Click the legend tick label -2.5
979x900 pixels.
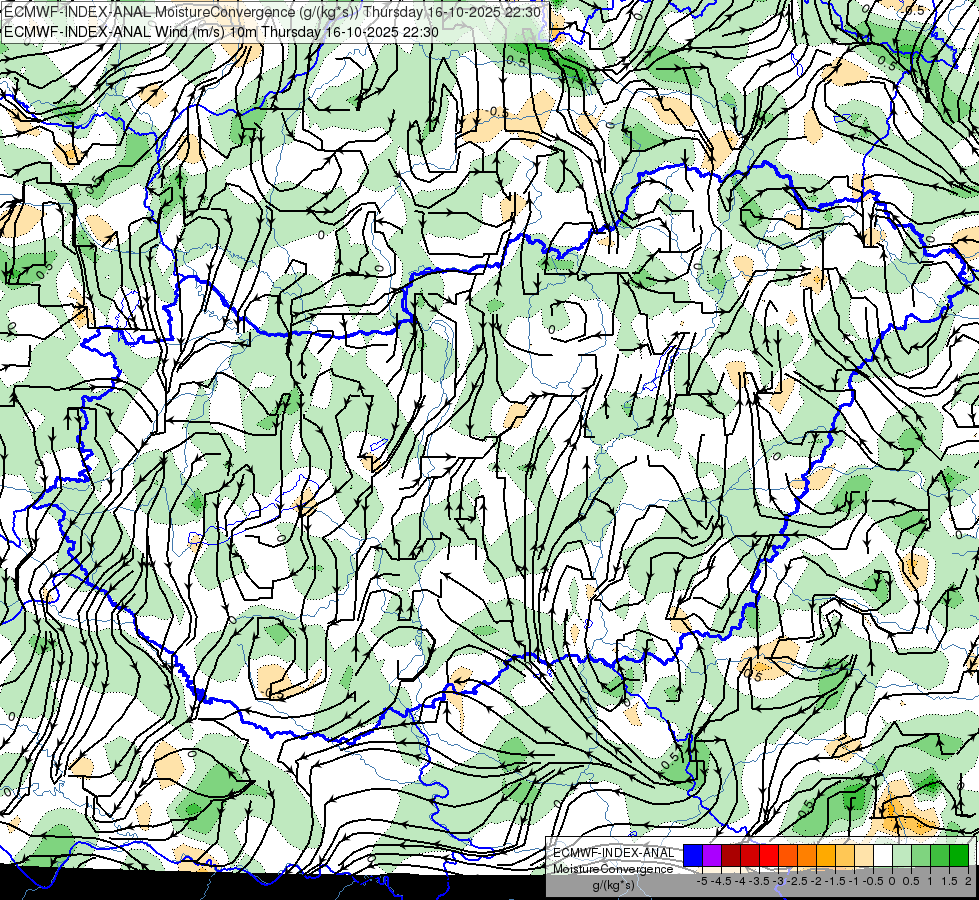pos(797,881)
